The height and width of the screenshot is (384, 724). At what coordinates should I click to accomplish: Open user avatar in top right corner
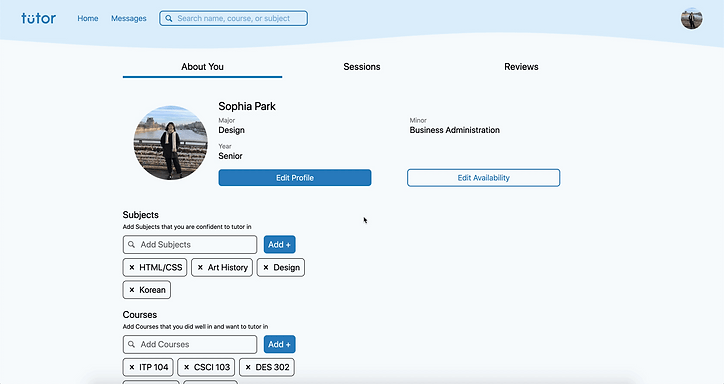(x=691, y=18)
